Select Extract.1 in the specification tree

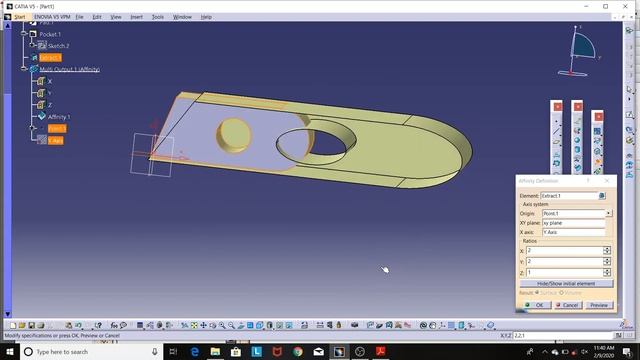click(50, 58)
